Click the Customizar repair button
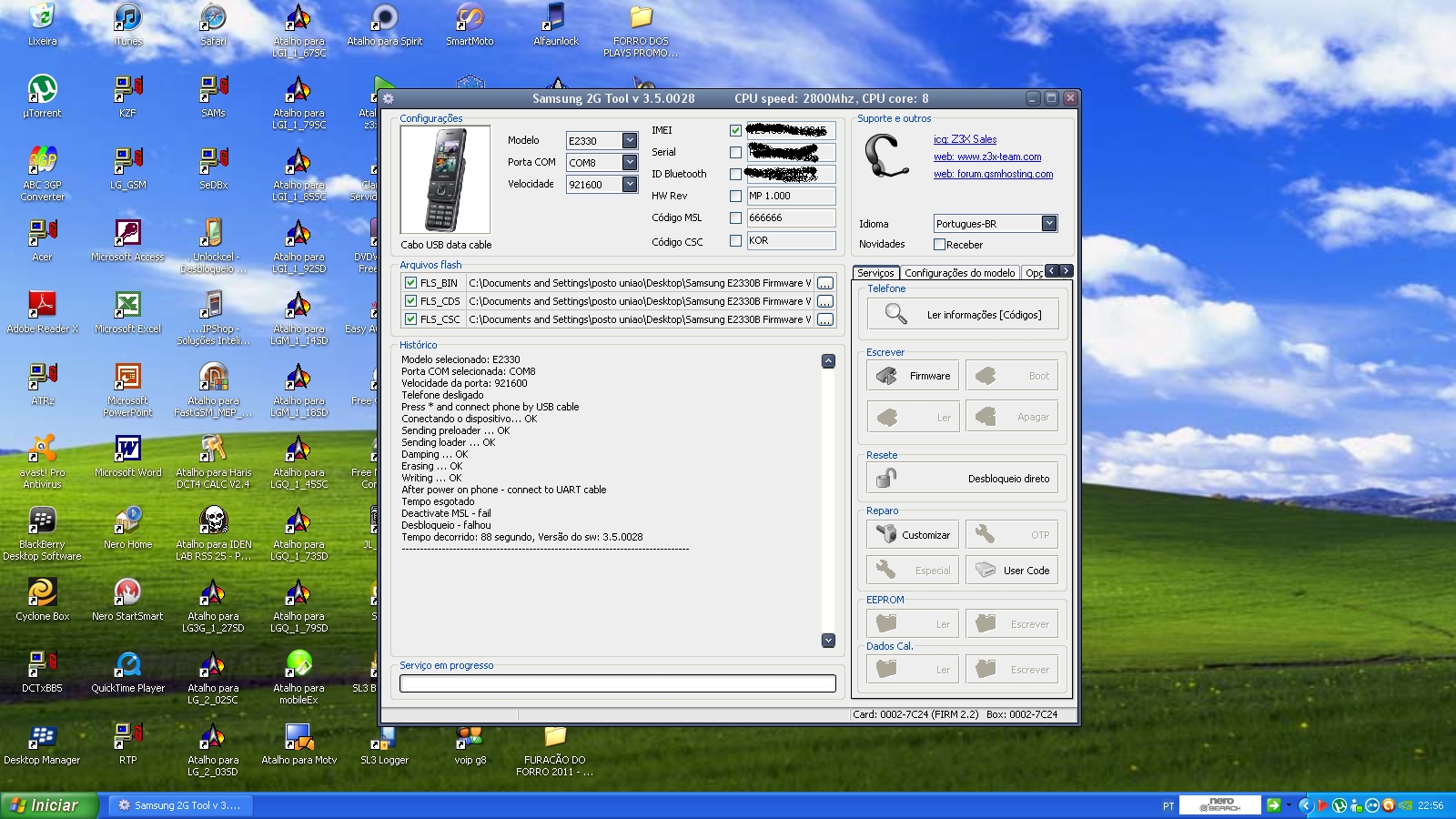 [x=913, y=535]
